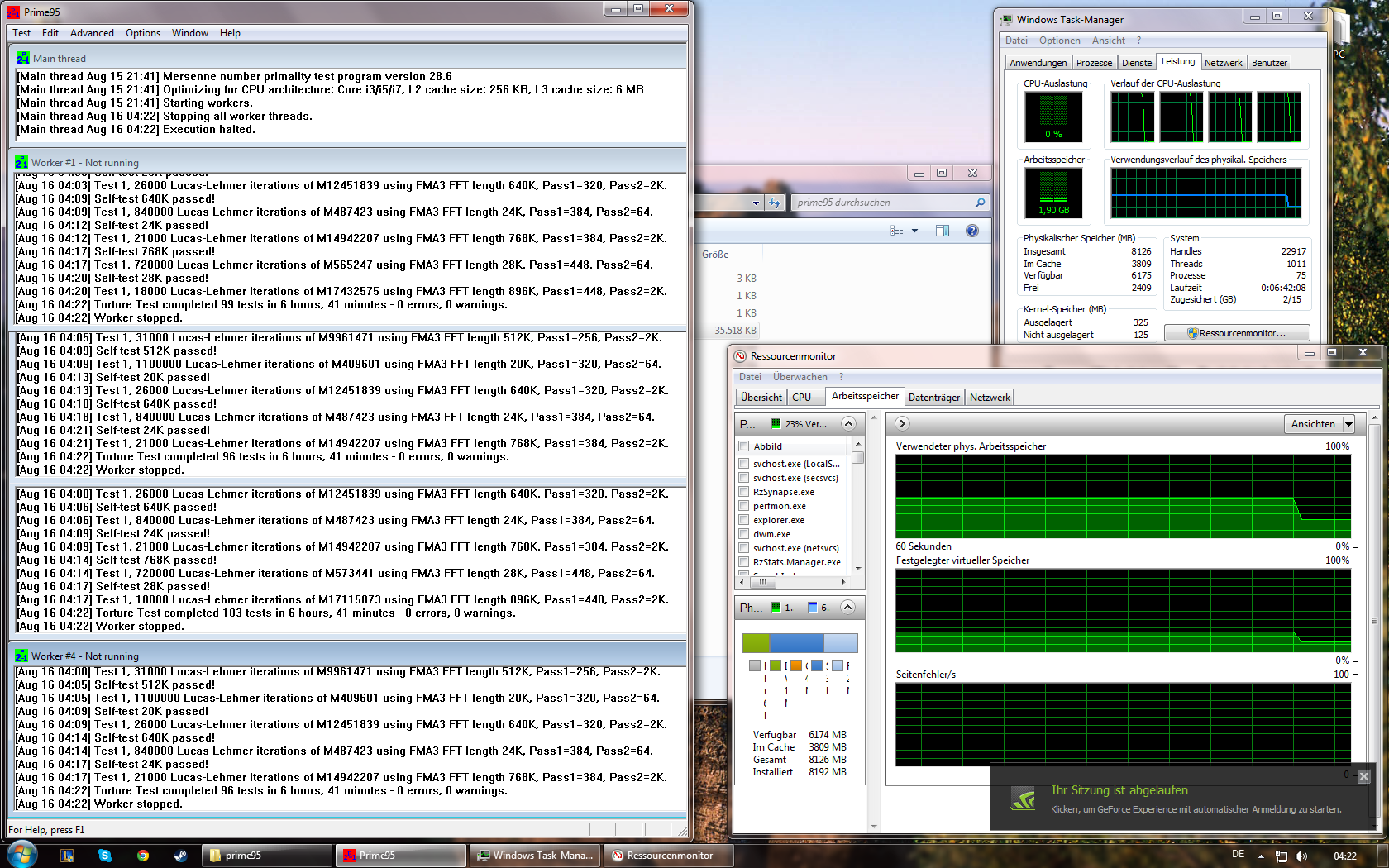Launch the League of Legends taskbar icon
This screenshot has width=1389, height=868.
tap(67, 856)
